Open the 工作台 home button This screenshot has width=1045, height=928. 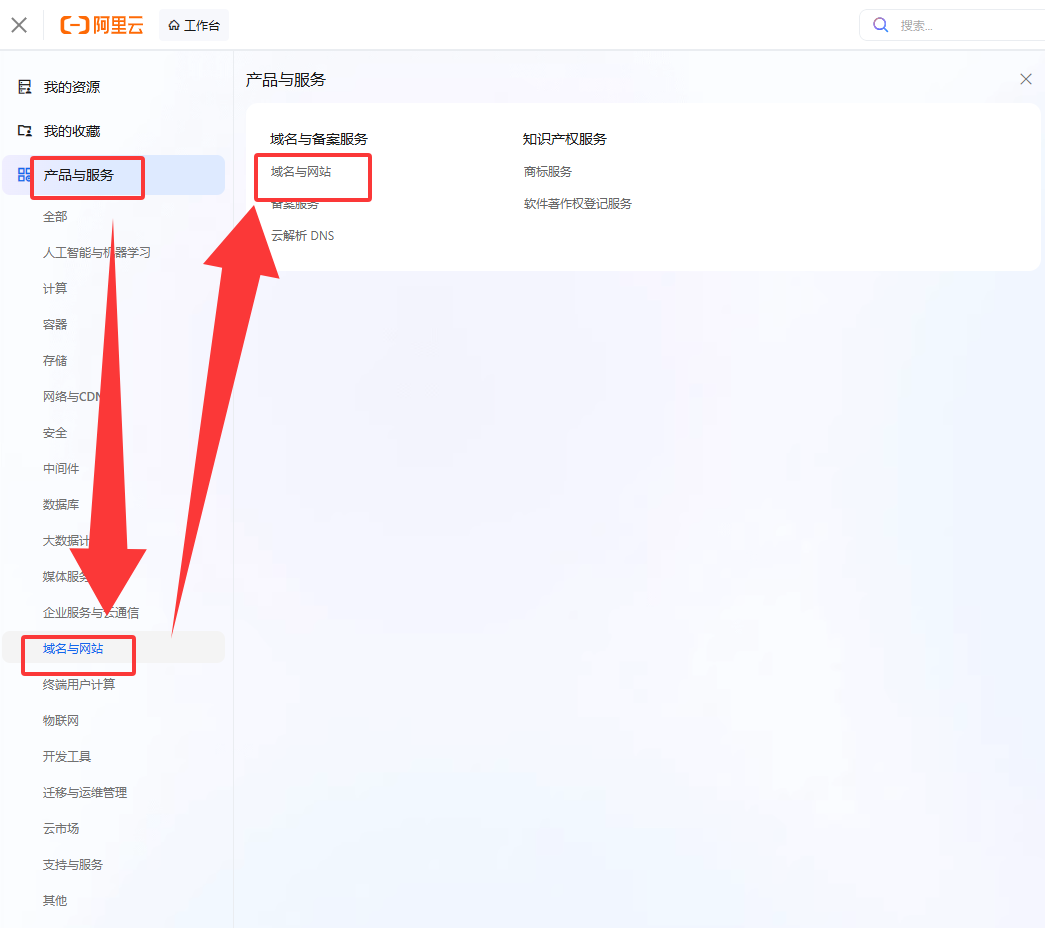194,25
